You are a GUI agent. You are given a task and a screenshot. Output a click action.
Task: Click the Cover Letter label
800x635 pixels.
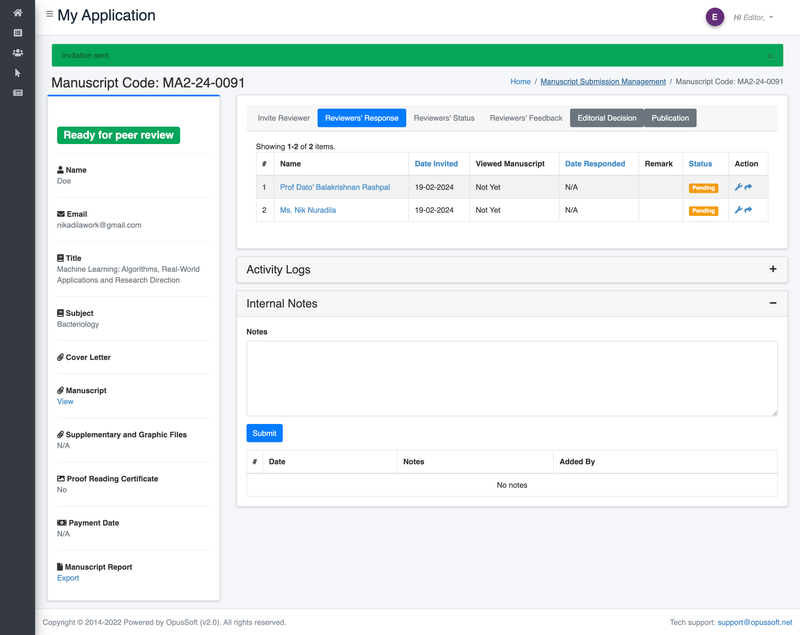coord(88,357)
